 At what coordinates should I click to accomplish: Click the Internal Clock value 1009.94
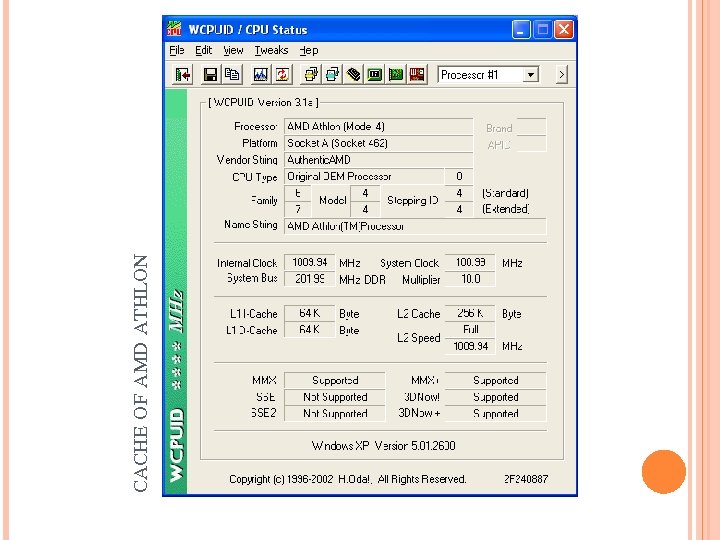309,262
